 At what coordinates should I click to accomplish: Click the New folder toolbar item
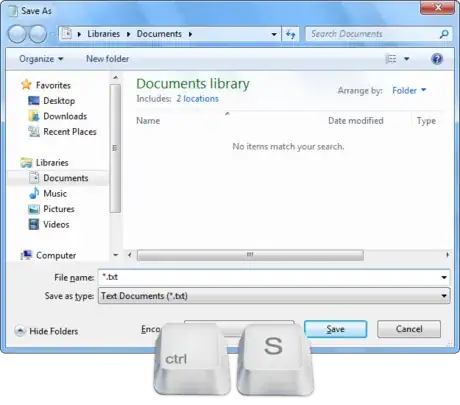click(x=107, y=59)
